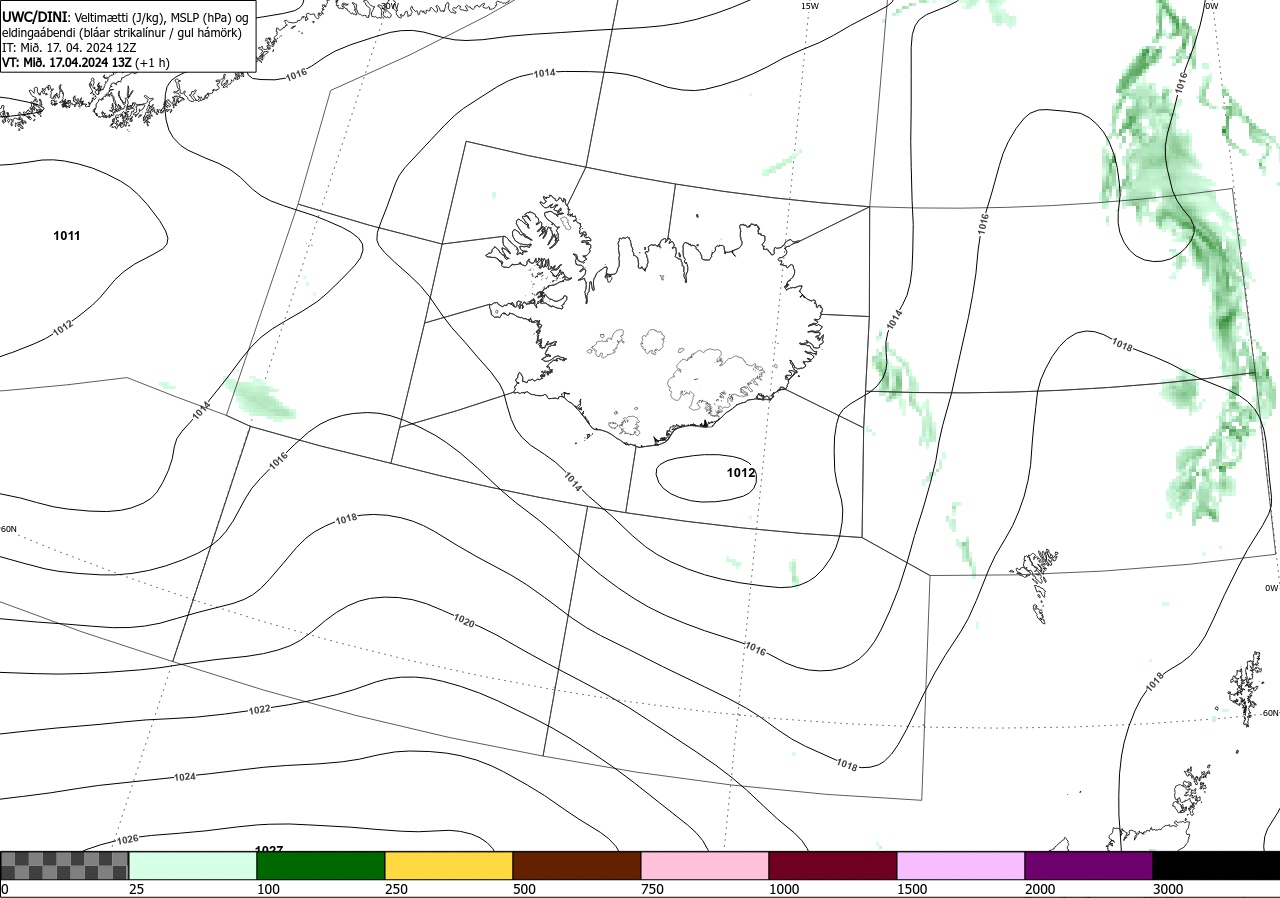Image resolution: width=1280 pixels, height=898 pixels.
Task: Click the legend value 250
Action: click(x=396, y=889)
